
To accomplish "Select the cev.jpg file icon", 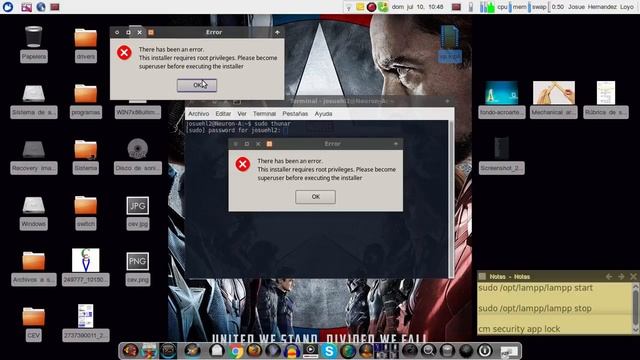I will point(138,206).
